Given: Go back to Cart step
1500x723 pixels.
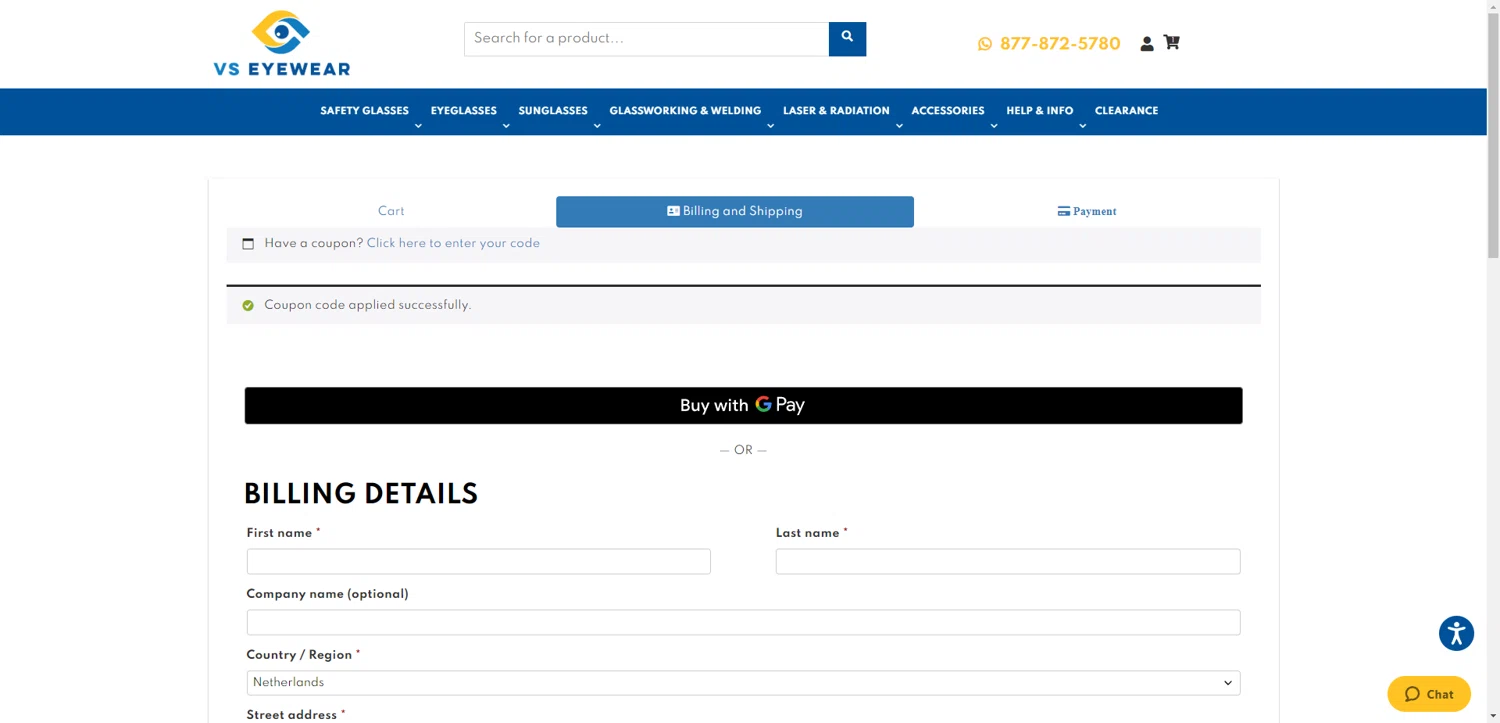Looking at the screenshot, I should tap(391, 211).
